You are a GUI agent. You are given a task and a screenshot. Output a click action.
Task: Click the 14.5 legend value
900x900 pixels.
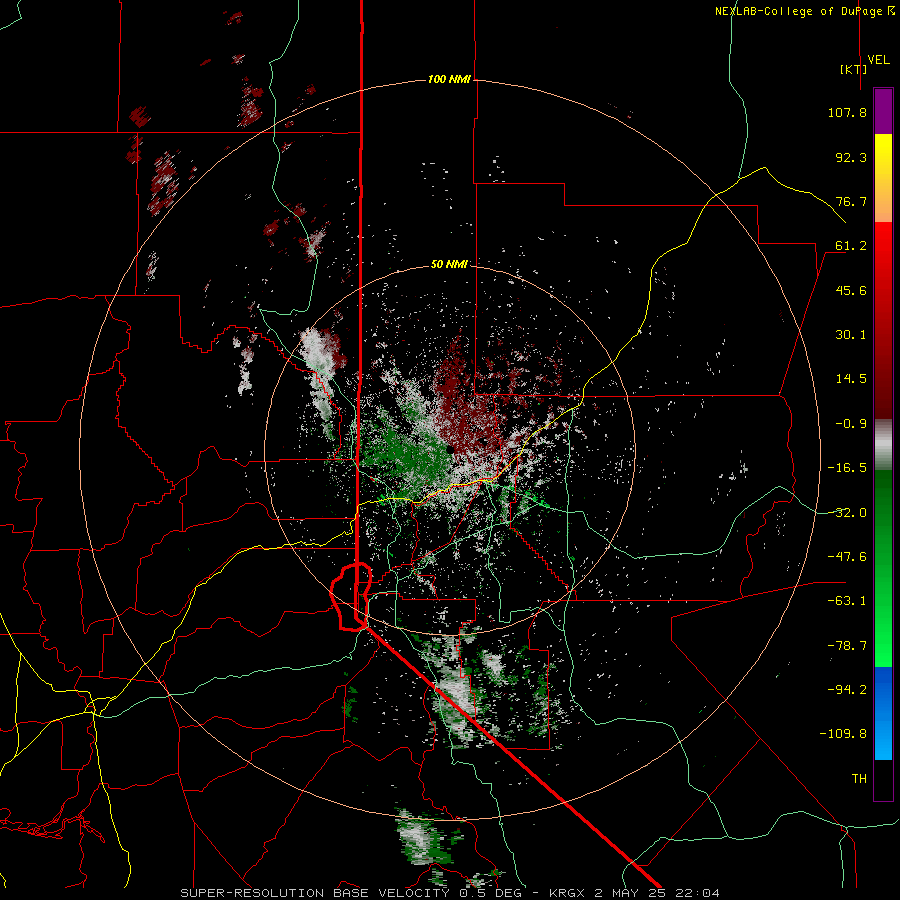851,379
